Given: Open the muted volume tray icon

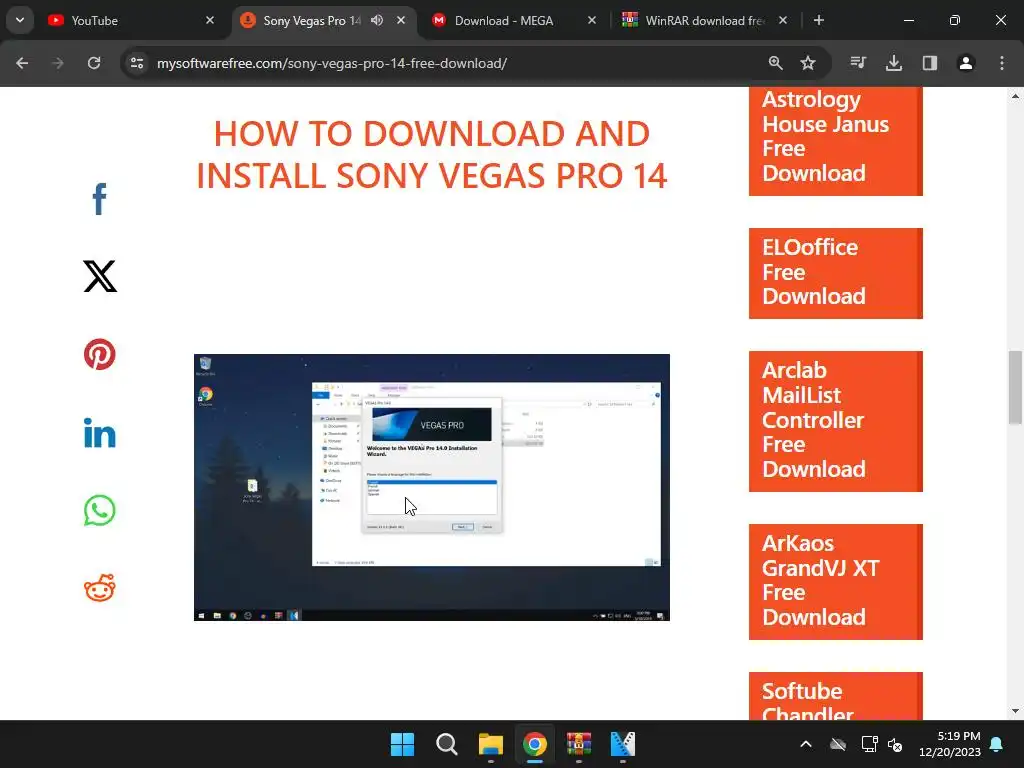Looking at the screenshot, I should 895,744.
